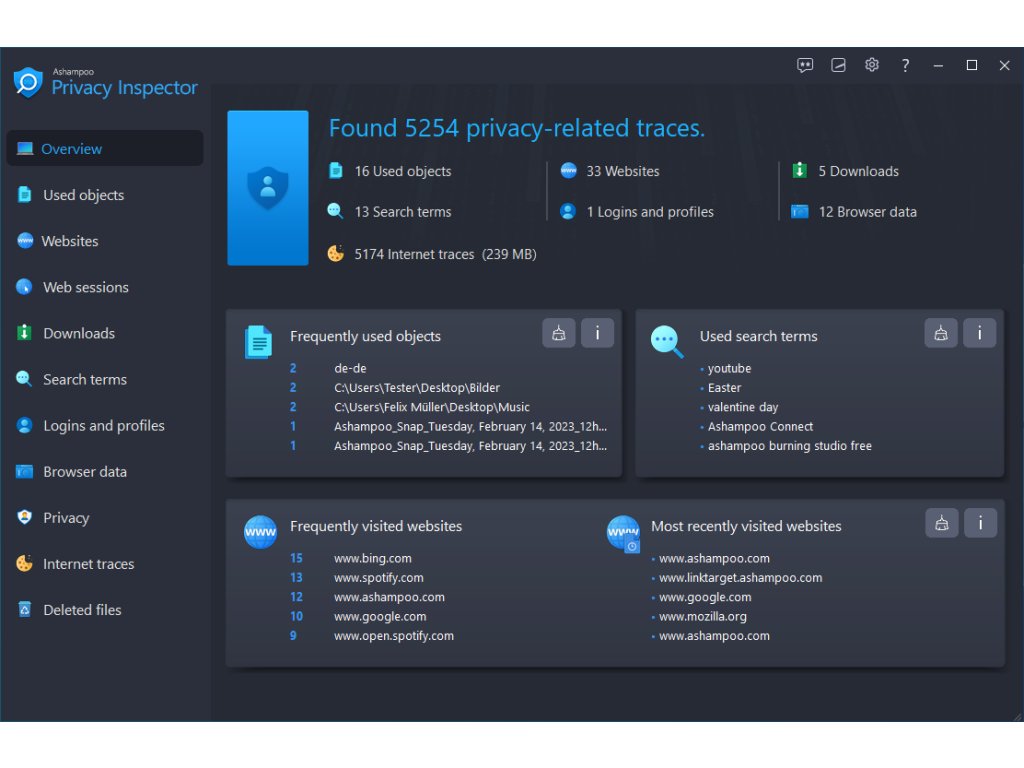
Task: Clean the Frequently used objects list
Action: point(559,333)
